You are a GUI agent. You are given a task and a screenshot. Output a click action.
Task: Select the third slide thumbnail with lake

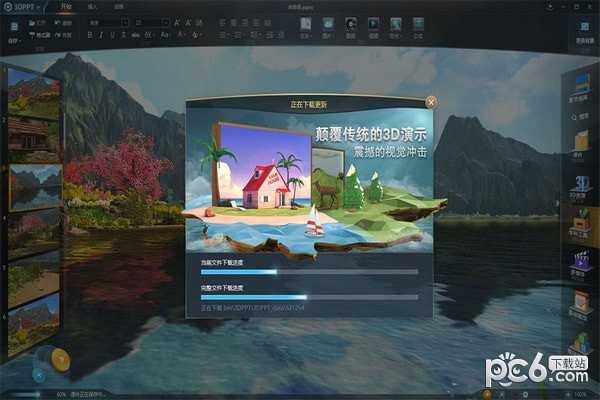34,185
